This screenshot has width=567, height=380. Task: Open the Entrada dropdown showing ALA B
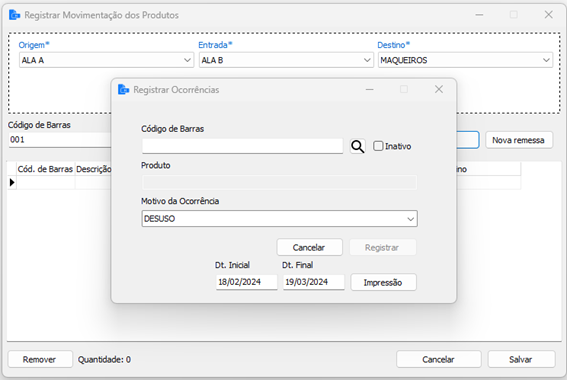286,60
